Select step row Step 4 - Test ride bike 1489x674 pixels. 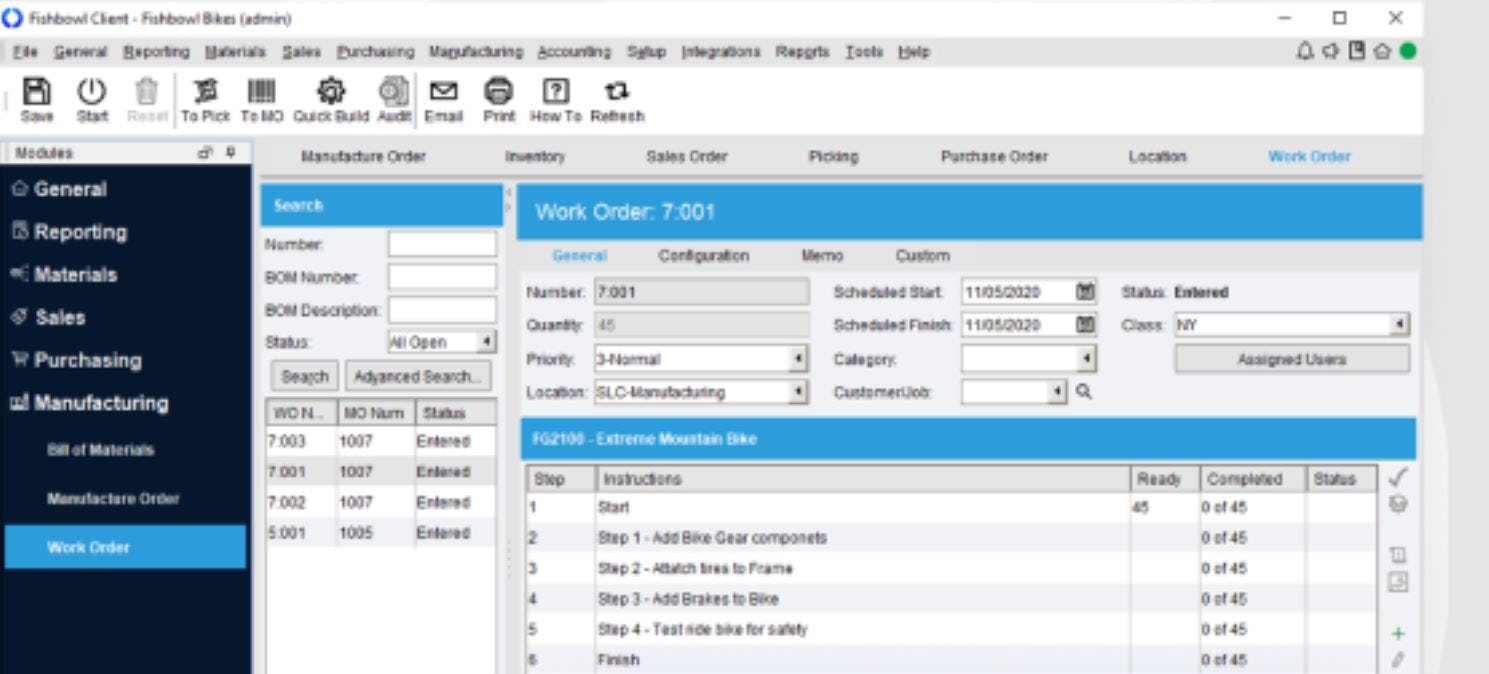tap(951, 630)
